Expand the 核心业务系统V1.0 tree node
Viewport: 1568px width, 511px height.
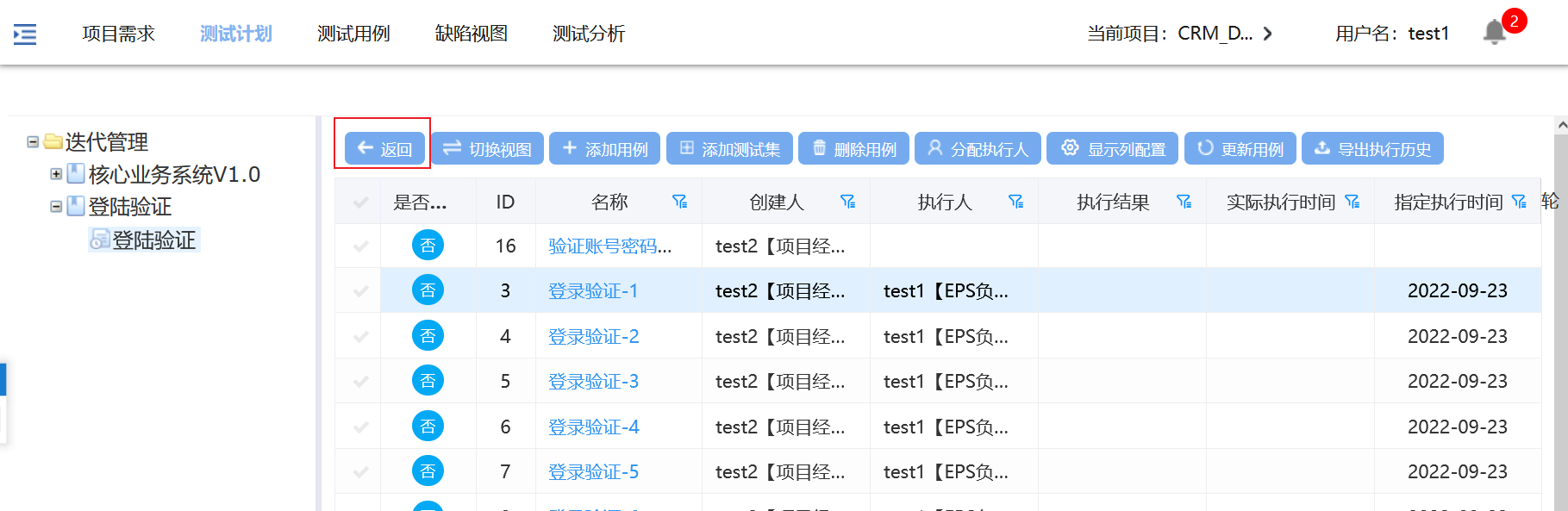56,174
